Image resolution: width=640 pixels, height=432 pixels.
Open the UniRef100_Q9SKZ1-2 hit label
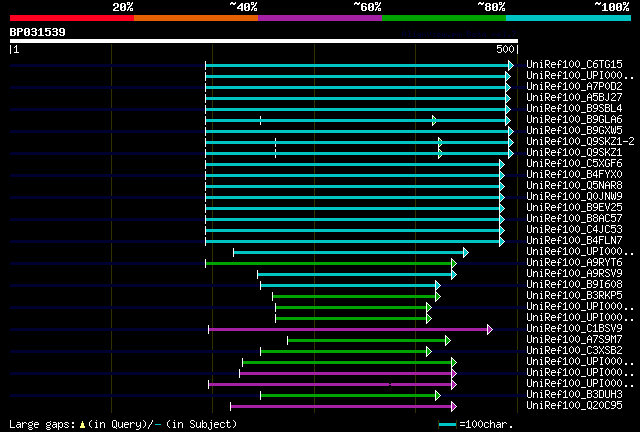[580, 141]
